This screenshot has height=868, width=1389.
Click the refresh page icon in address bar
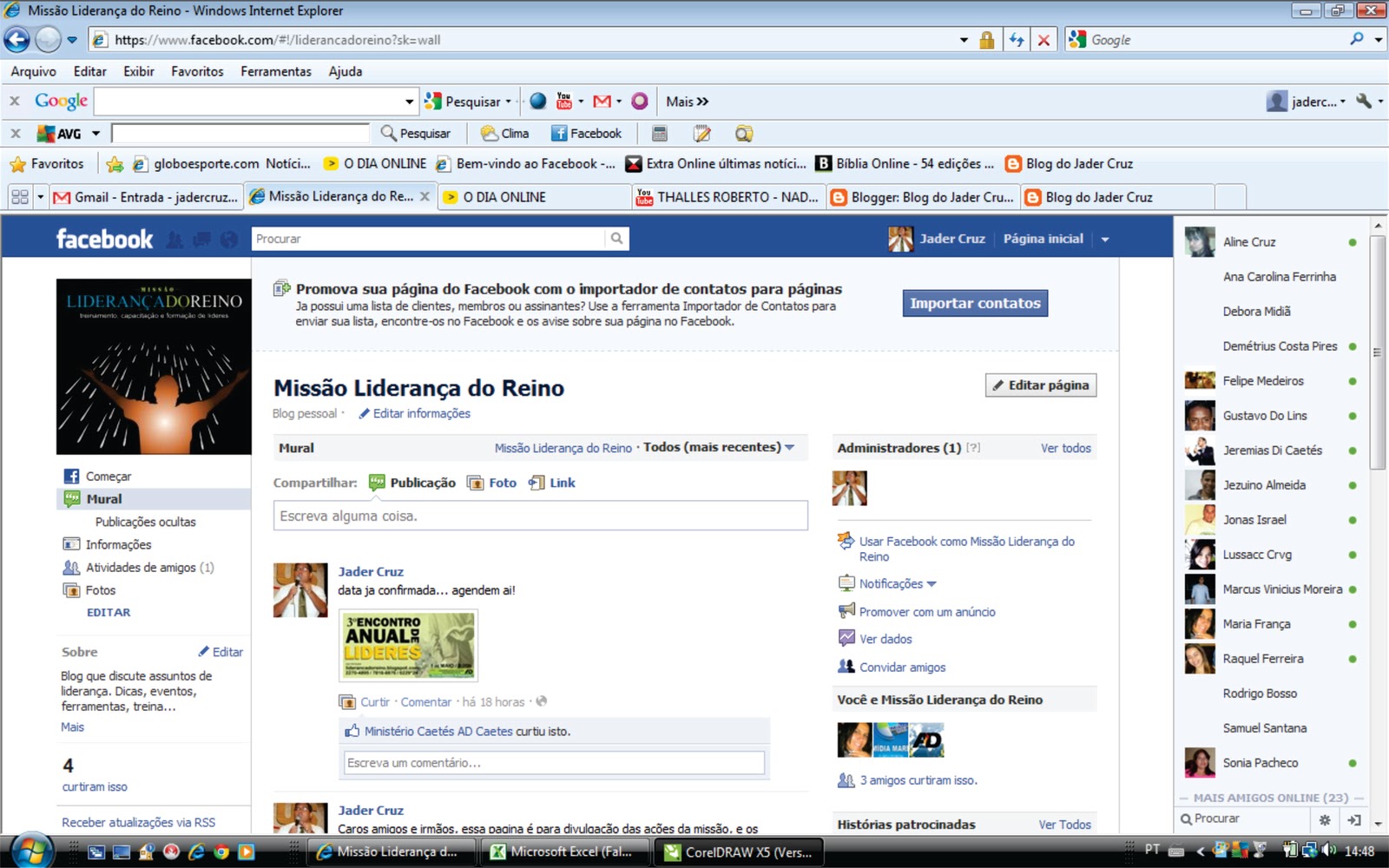[x=1016, y=40]
